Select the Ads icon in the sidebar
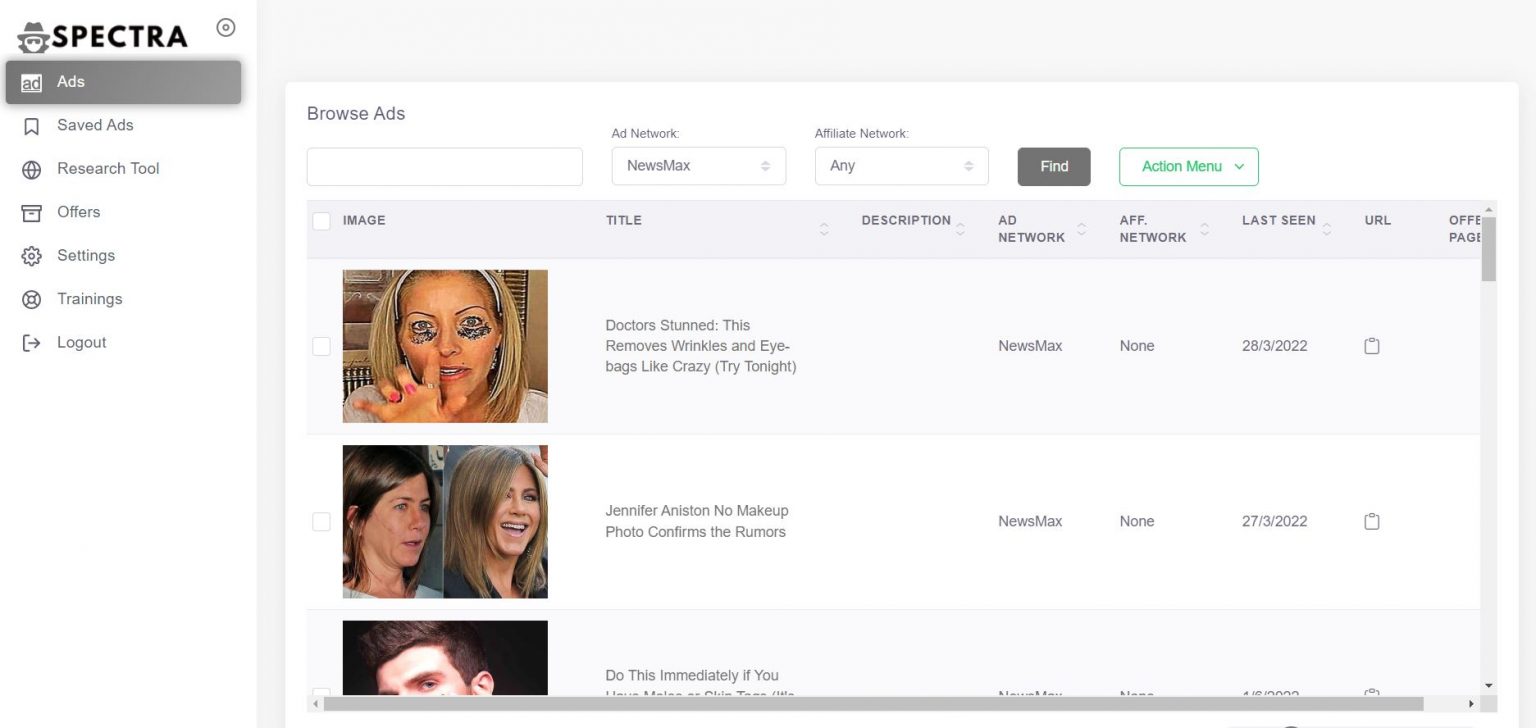This screenshot has width=1536, height=728. [31, 81]
